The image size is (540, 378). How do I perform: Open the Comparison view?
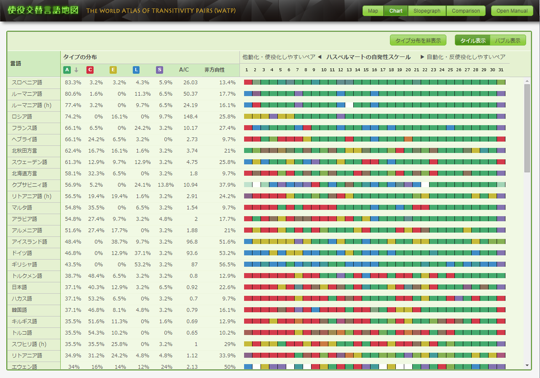[x=466, y=11]
